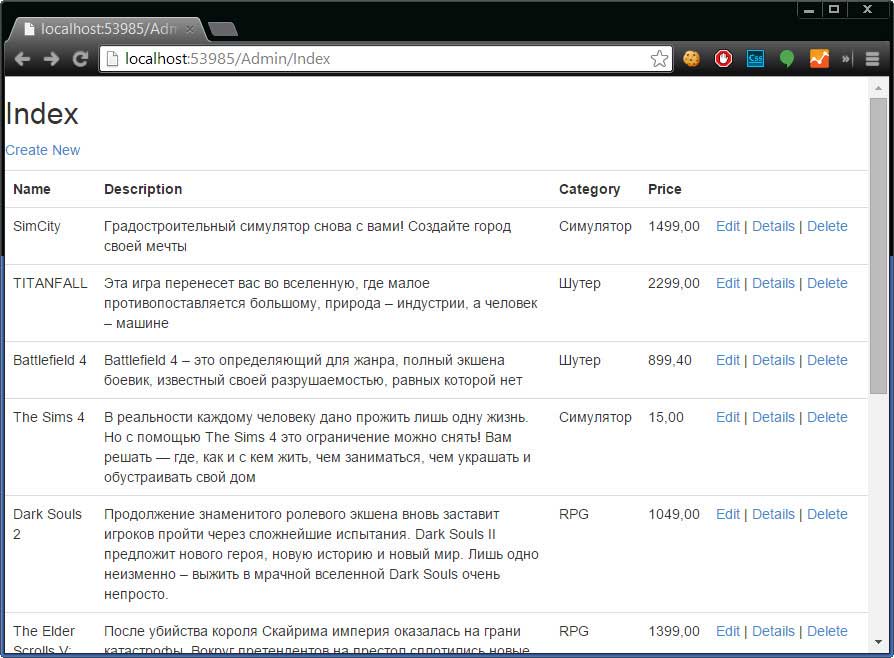Click the RPG category of Dark Souls 2
Viewport: 894px width, 658px height.
(574, 514)
